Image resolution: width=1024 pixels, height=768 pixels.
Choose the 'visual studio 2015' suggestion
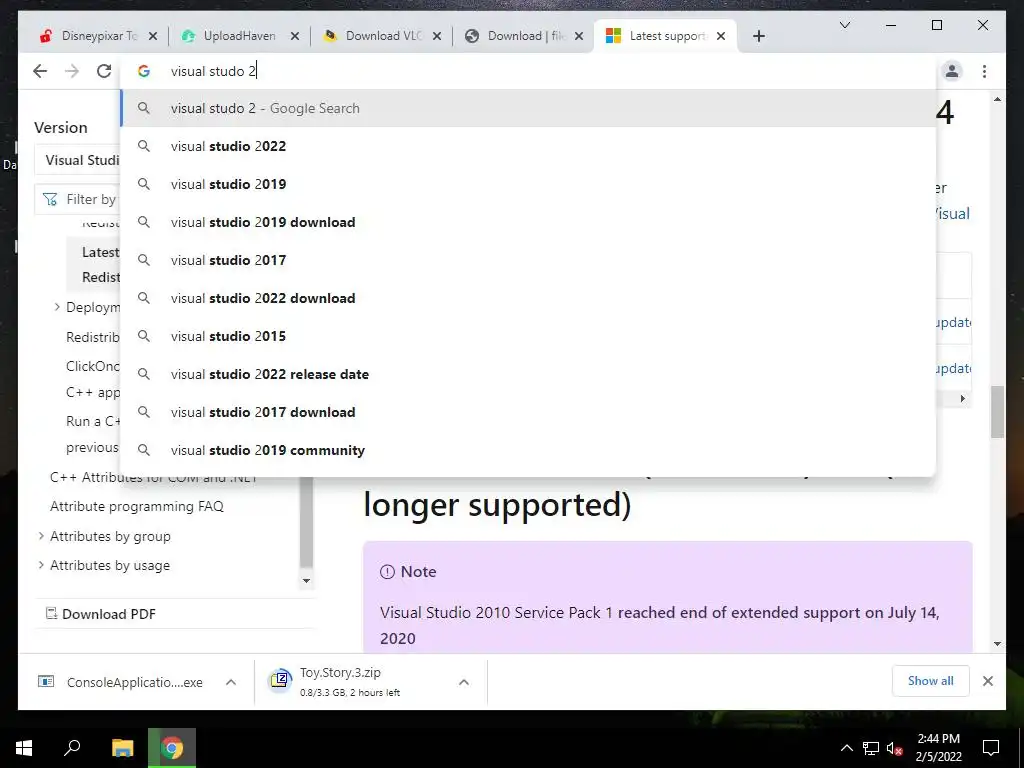pos(528,336)
